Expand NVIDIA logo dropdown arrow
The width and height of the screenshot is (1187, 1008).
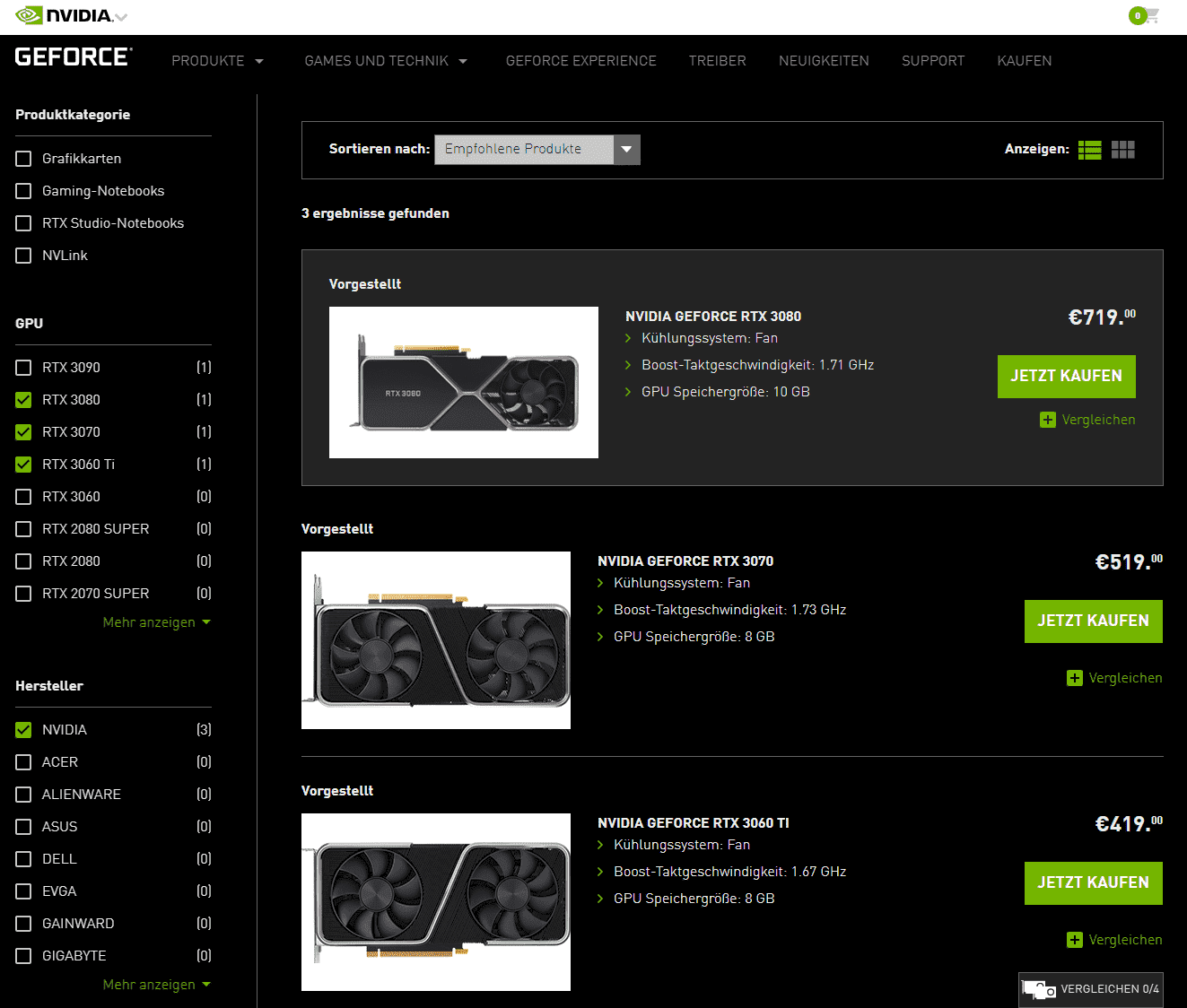pyautogui.click(x=121, y=17)
